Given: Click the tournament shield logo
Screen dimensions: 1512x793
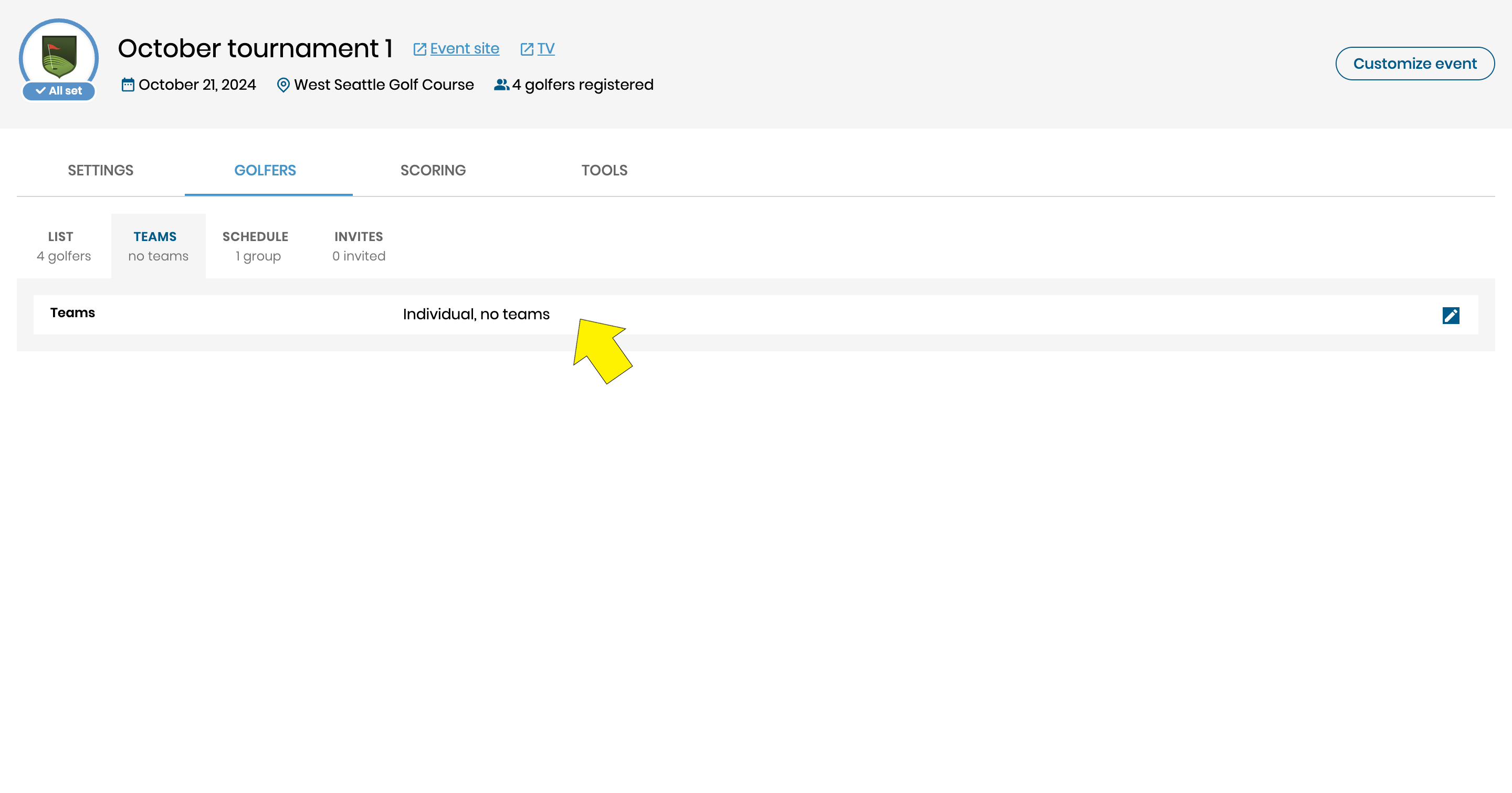Looking at the screenshot, I should pos(59,56).
